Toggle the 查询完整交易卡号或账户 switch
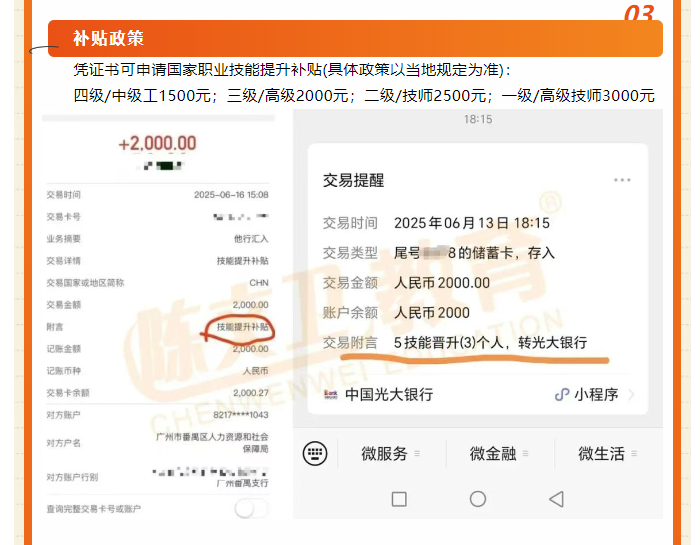Image resolution: width=700 pixels, height=545 pixels. click(x=251, y=509)
